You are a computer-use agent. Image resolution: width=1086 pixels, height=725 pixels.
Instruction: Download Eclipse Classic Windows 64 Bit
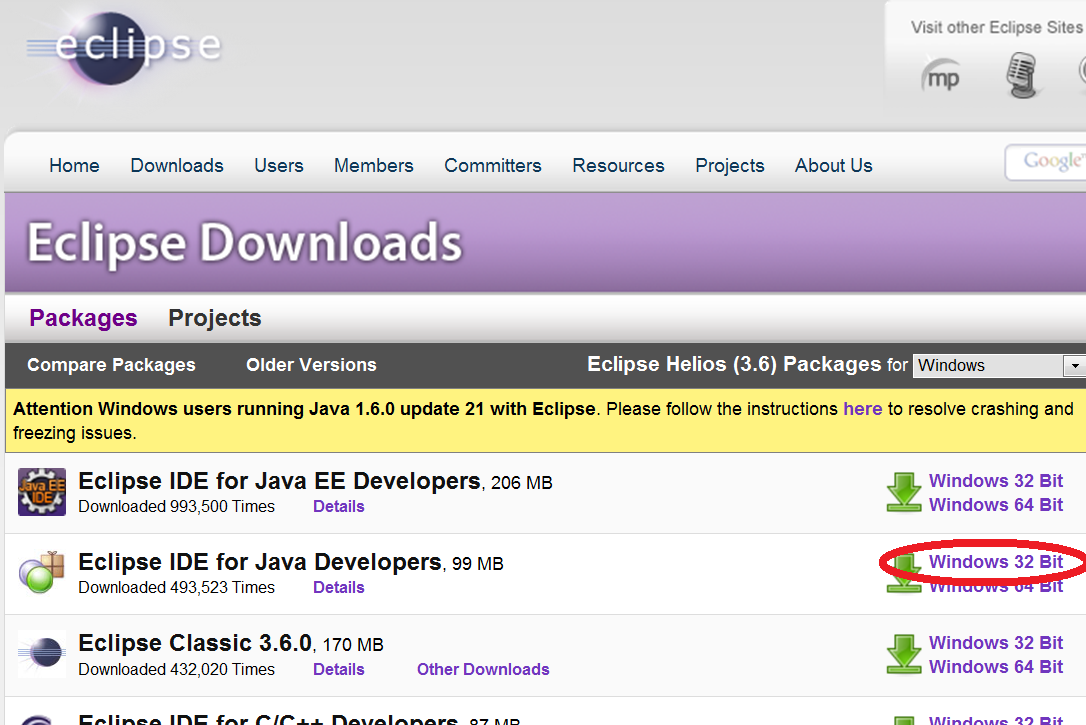(x=995, y=667)
